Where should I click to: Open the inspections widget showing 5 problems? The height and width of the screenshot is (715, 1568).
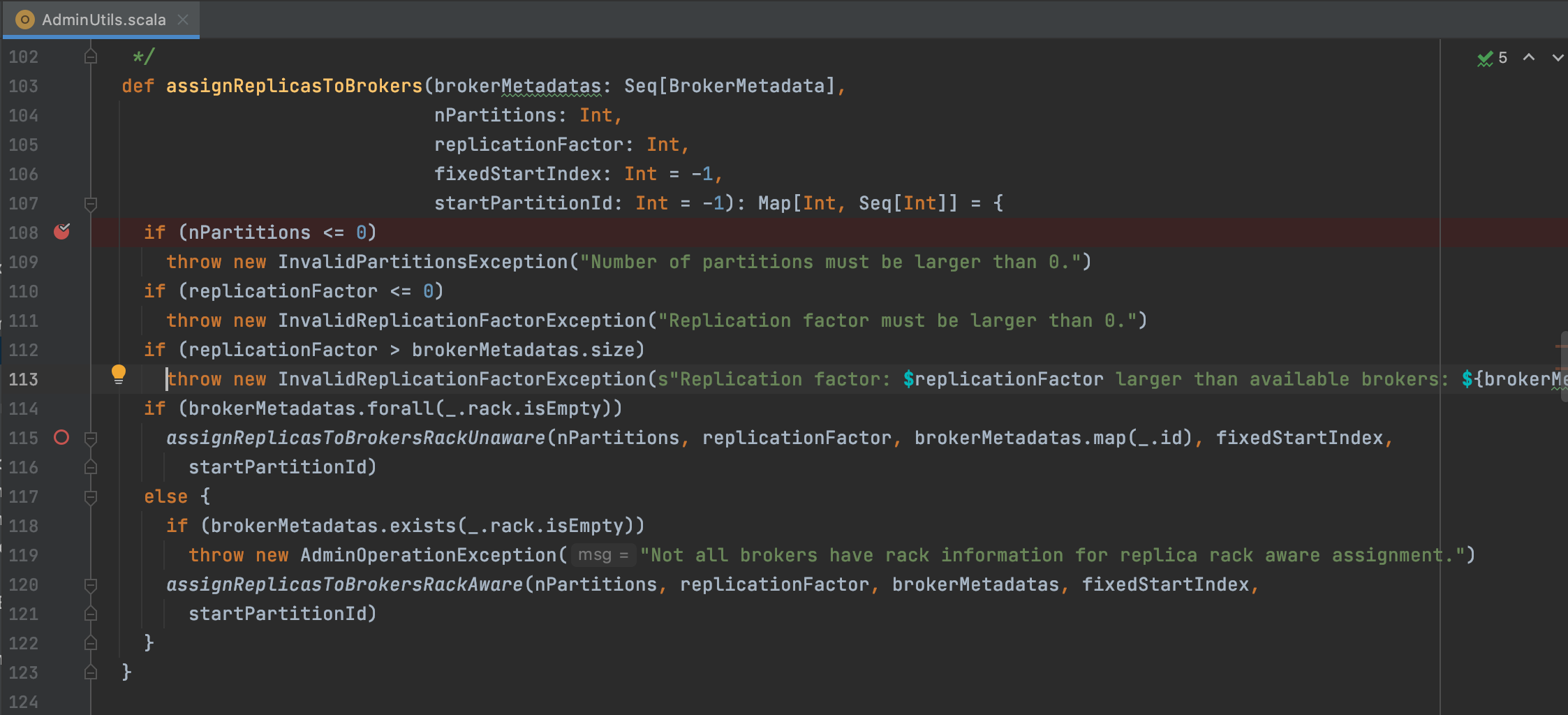coord(1492,58)
